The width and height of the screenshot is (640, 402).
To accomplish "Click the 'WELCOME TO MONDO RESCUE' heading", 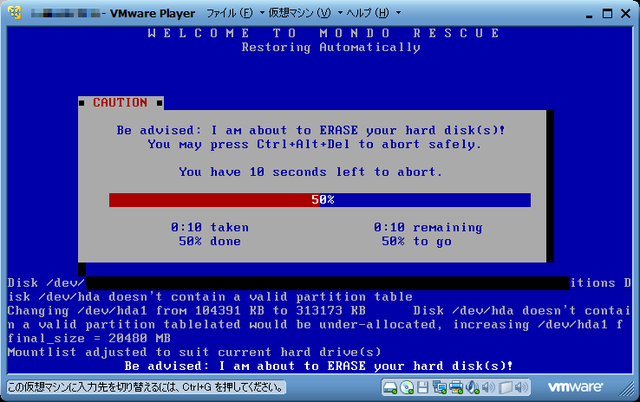I will 324,33.
